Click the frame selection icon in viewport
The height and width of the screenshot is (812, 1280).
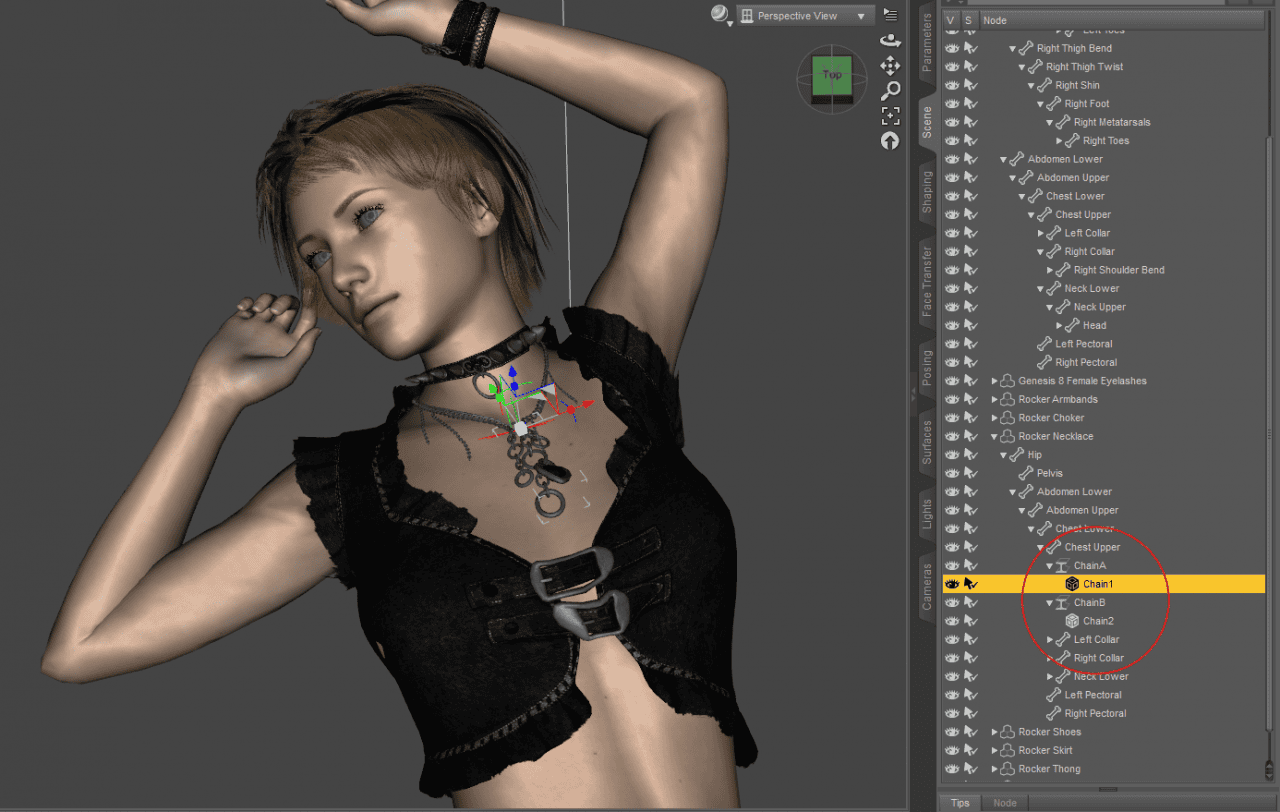click(889, 116)
